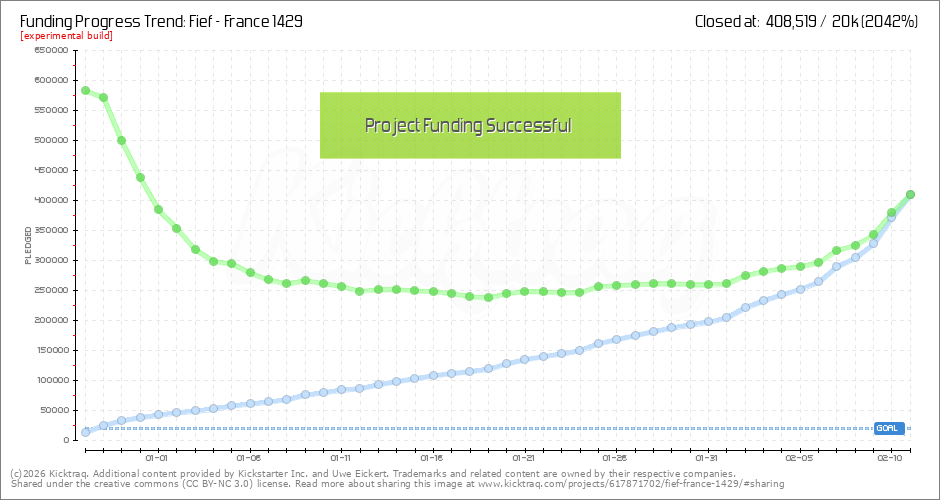
Task: Click the first blue pledged point at bottom left
Action: (x=85, y=432)
